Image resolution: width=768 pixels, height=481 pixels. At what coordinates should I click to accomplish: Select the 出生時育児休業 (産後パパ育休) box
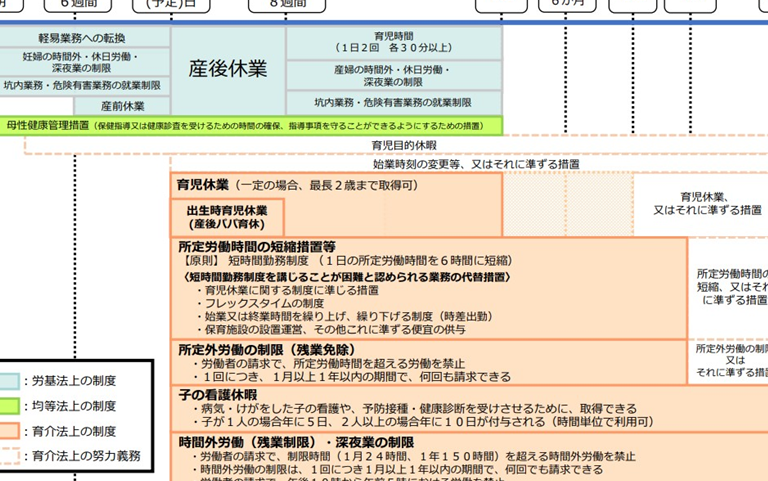(x=227, y=218)
